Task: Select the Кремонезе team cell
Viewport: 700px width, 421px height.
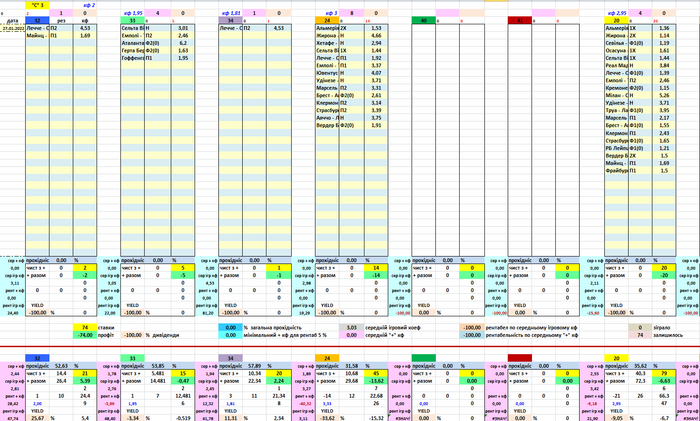Action: (x=617, y=88)
